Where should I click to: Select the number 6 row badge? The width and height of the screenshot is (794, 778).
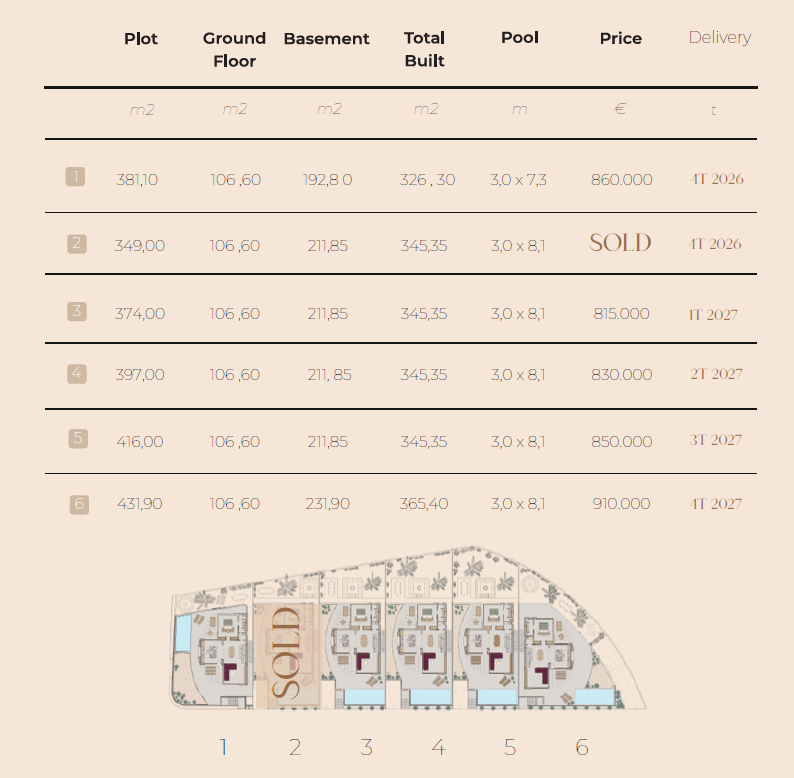pyautogui.click(x=79, y=504)
